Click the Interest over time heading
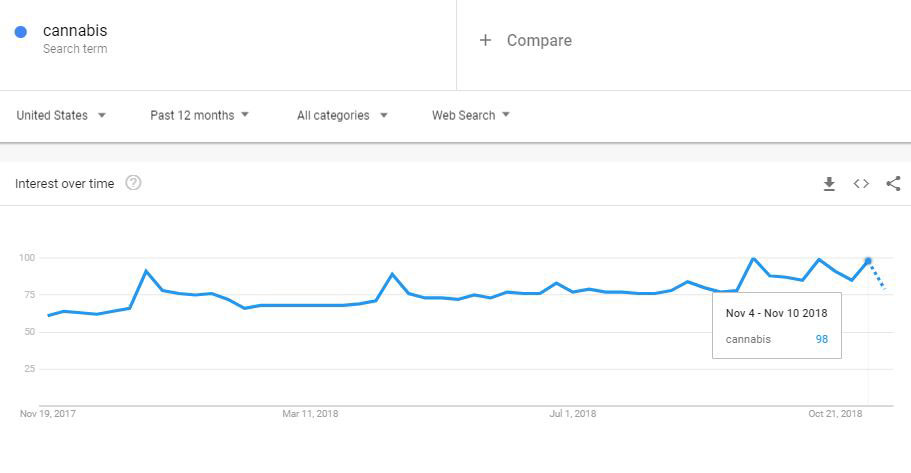 [x=64, y=184]
